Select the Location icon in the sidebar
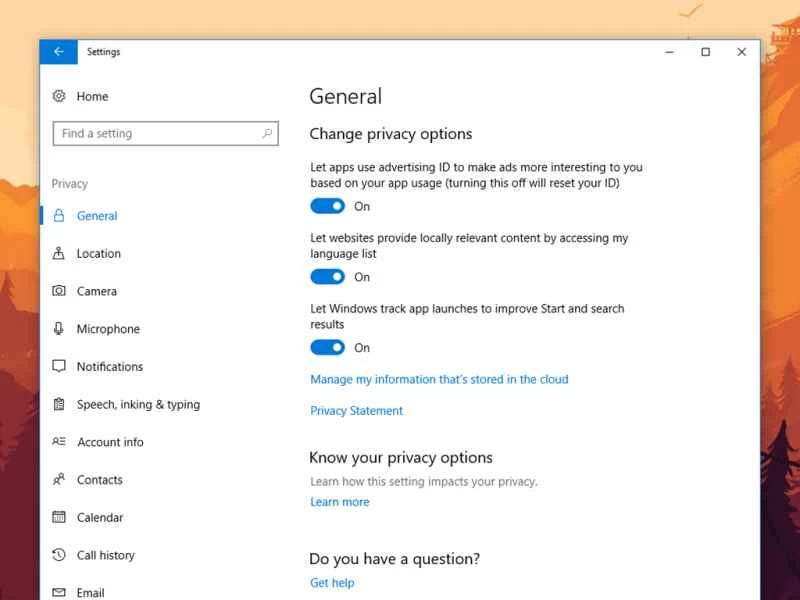 pos(58,253)
